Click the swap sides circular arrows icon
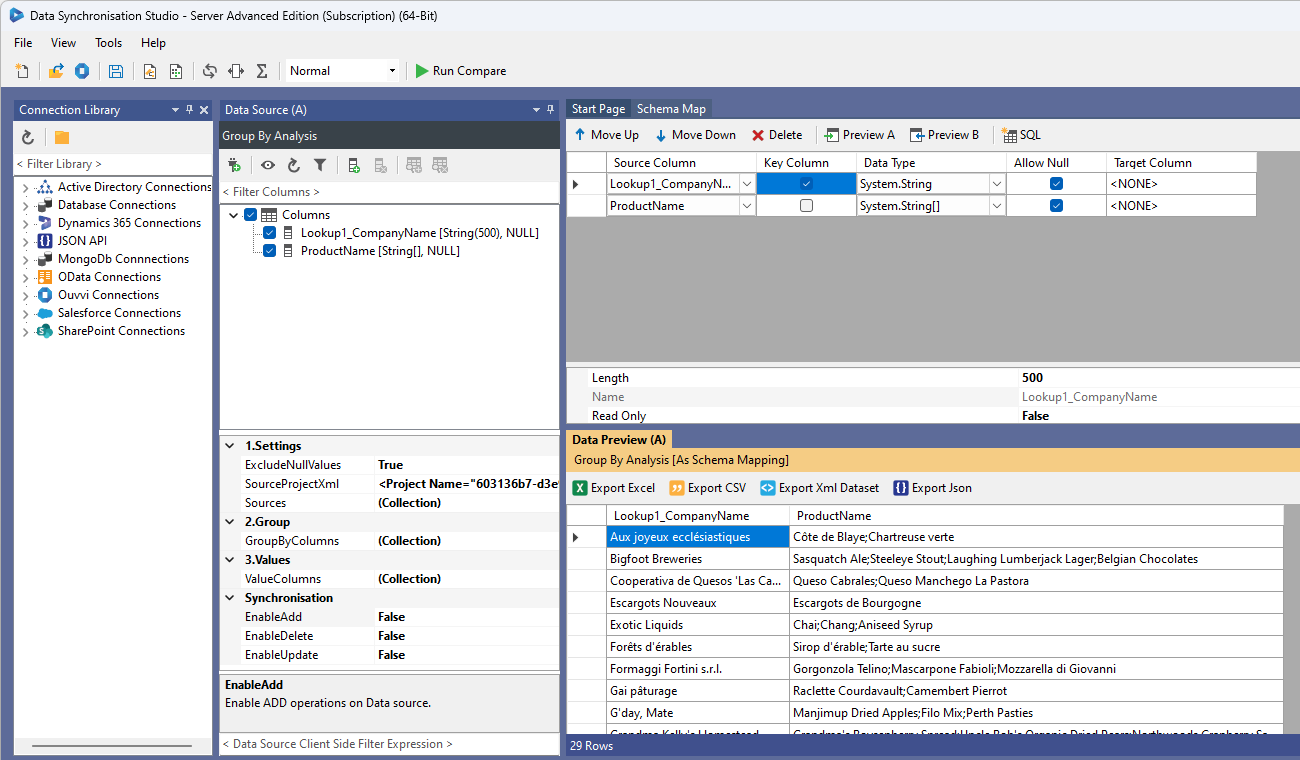The image size is (1300, 760). click(x=210, y=71)
